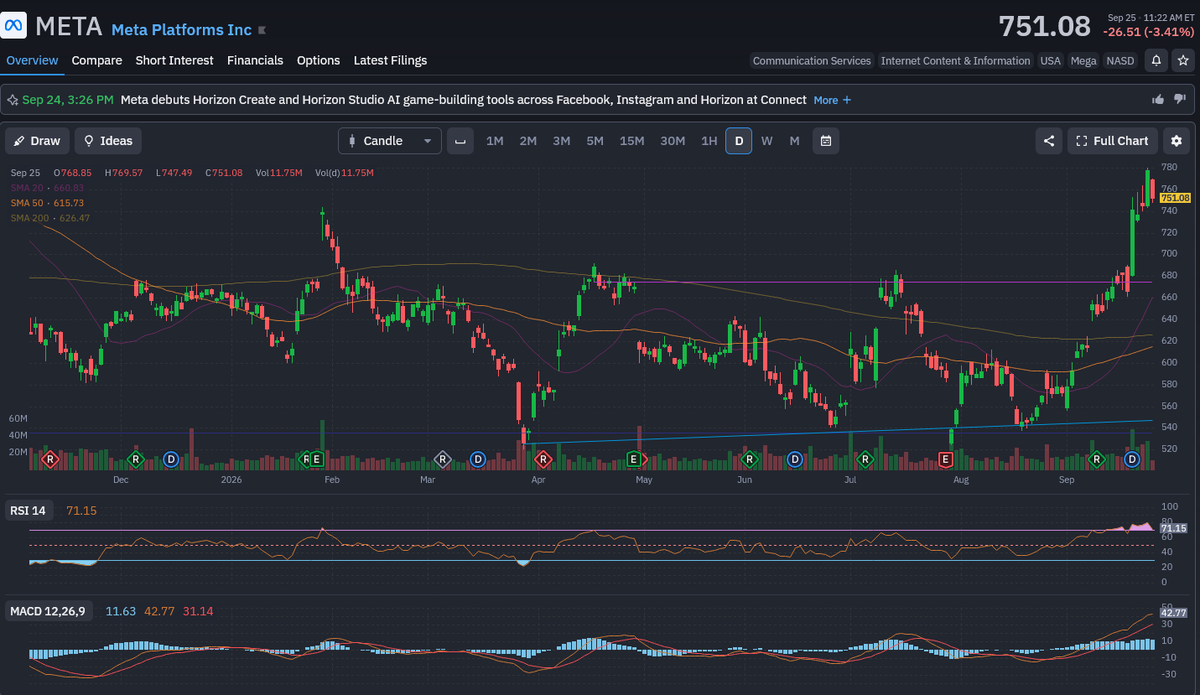Toggle the extended hours bracket button
The height and width of the screenshot is (695, 1200).
(460, 141)
